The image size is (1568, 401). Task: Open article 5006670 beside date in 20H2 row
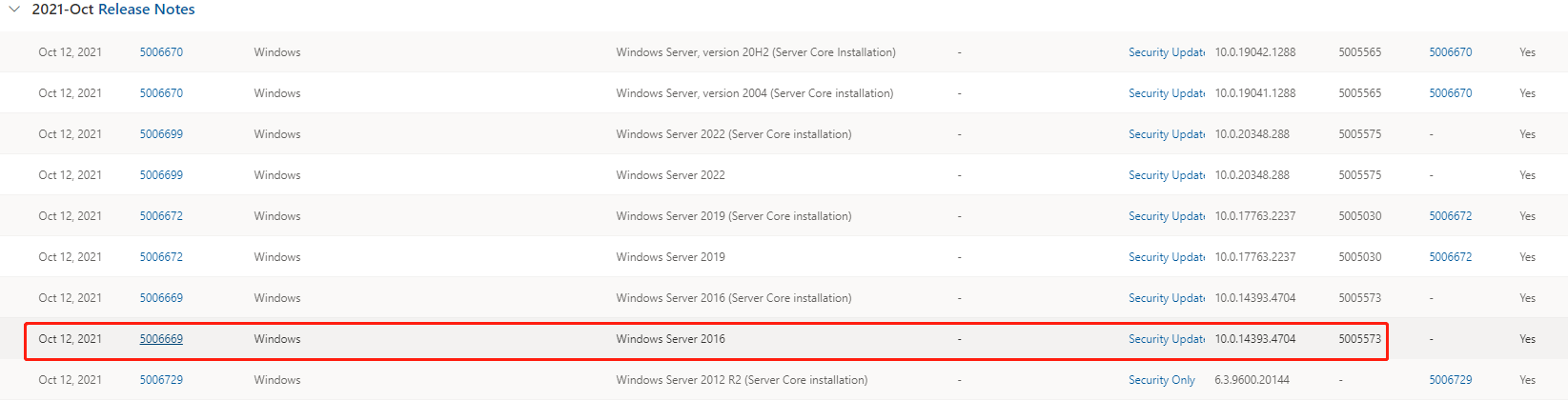click(x=161, y=52)
